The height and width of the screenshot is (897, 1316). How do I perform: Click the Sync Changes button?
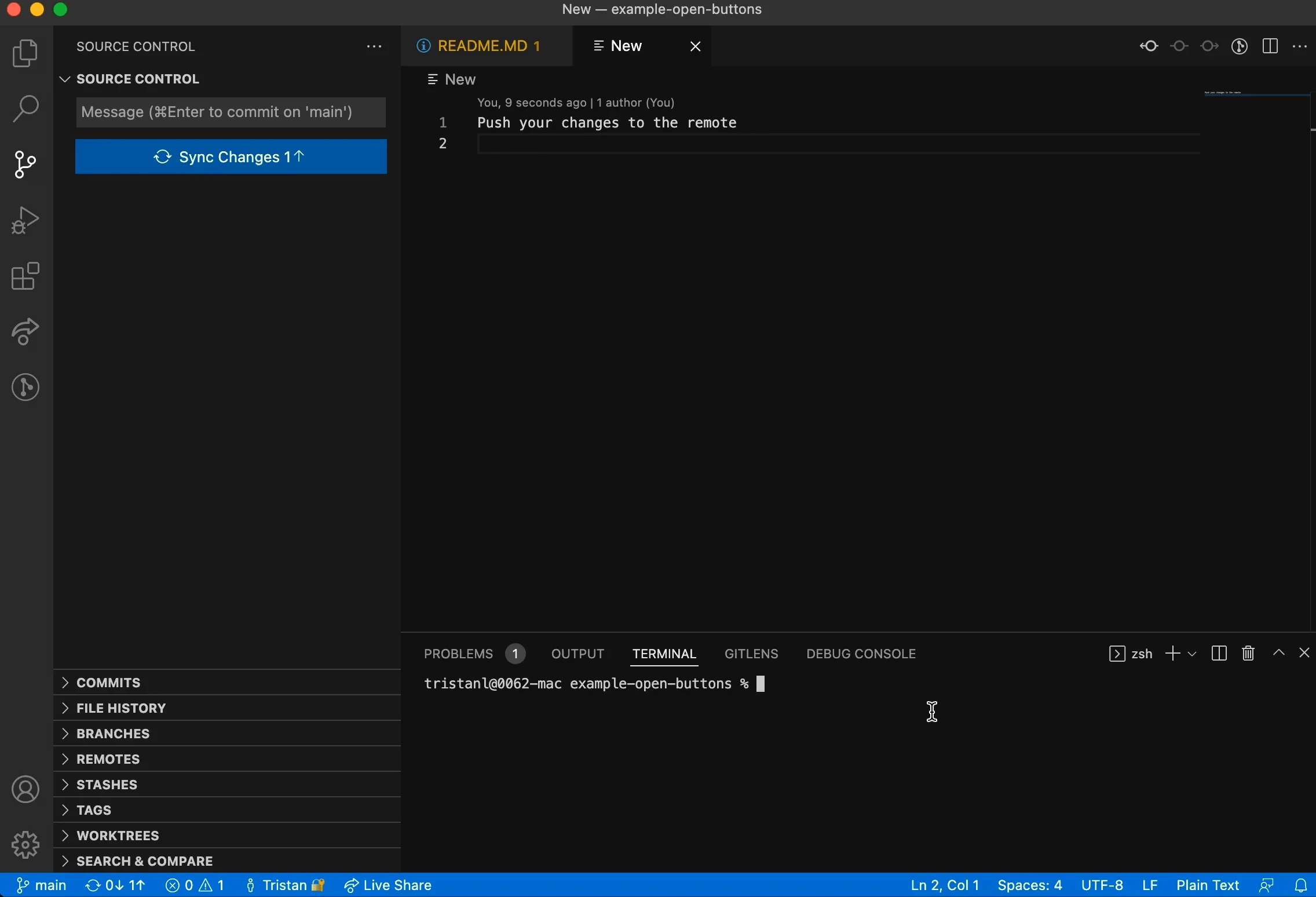[231, 156]
